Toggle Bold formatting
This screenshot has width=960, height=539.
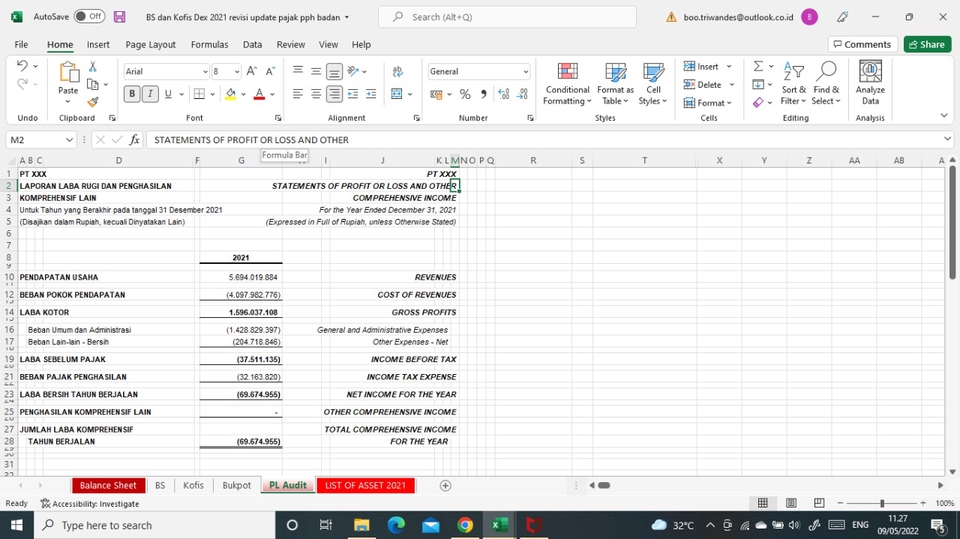coord(132,94)
